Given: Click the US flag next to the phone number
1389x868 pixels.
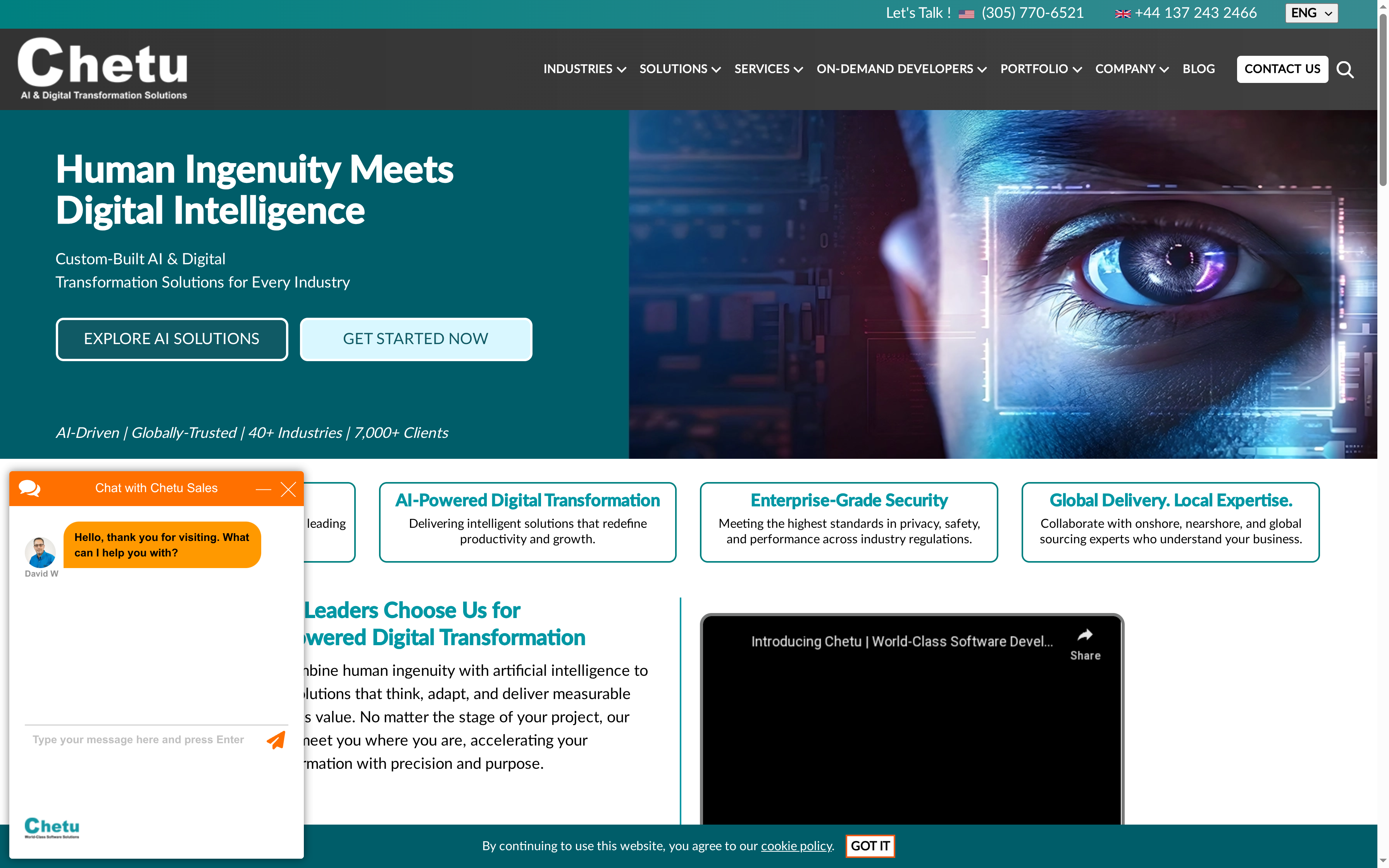Looking at the screenshot, I should [966, 13].
